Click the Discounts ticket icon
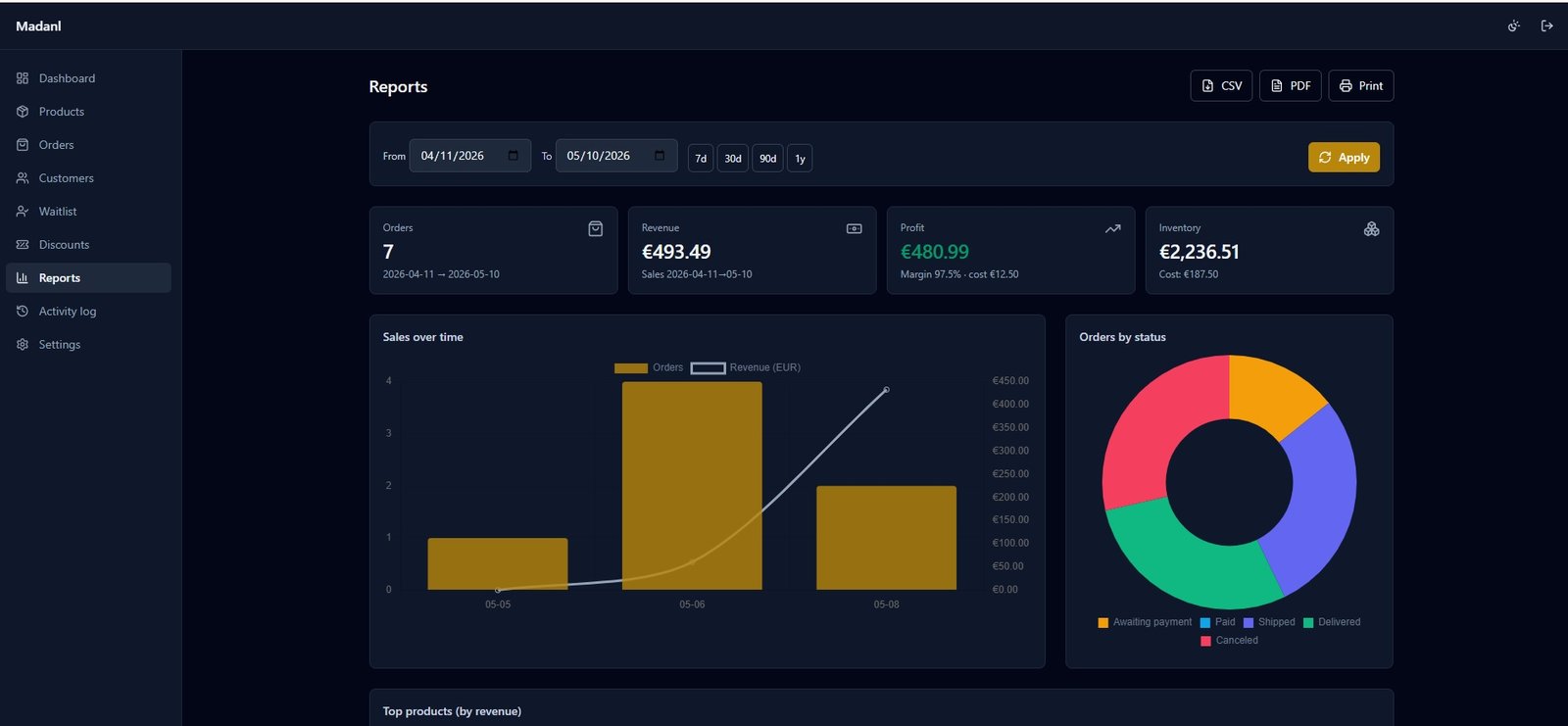 (x=23, y=245)
